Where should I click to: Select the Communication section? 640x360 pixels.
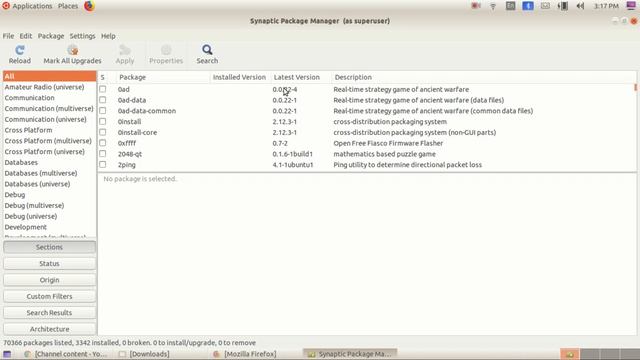click(29, 98)
